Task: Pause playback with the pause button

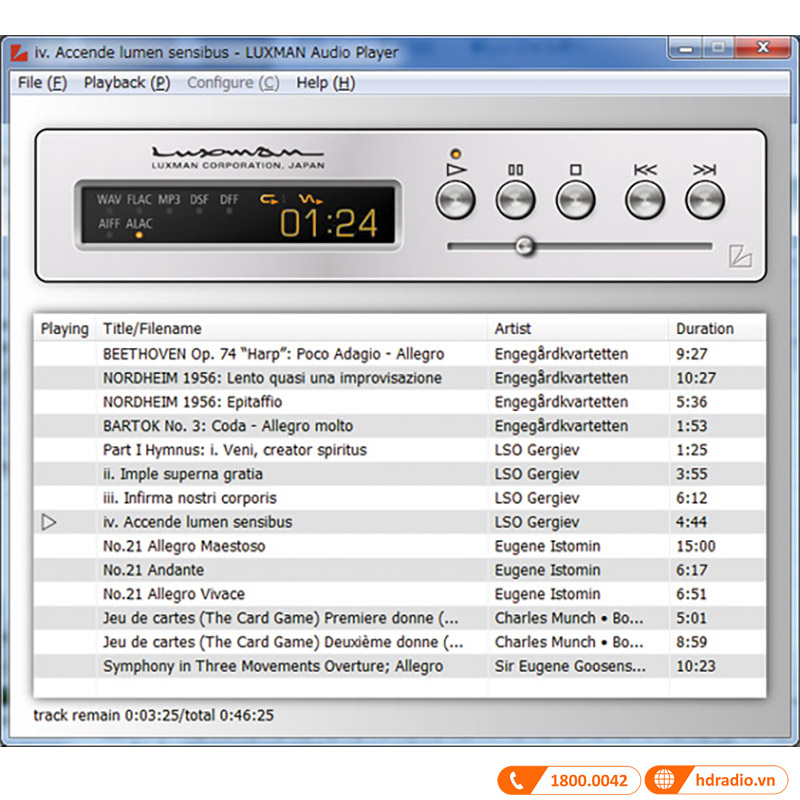Action: [516, 200]
